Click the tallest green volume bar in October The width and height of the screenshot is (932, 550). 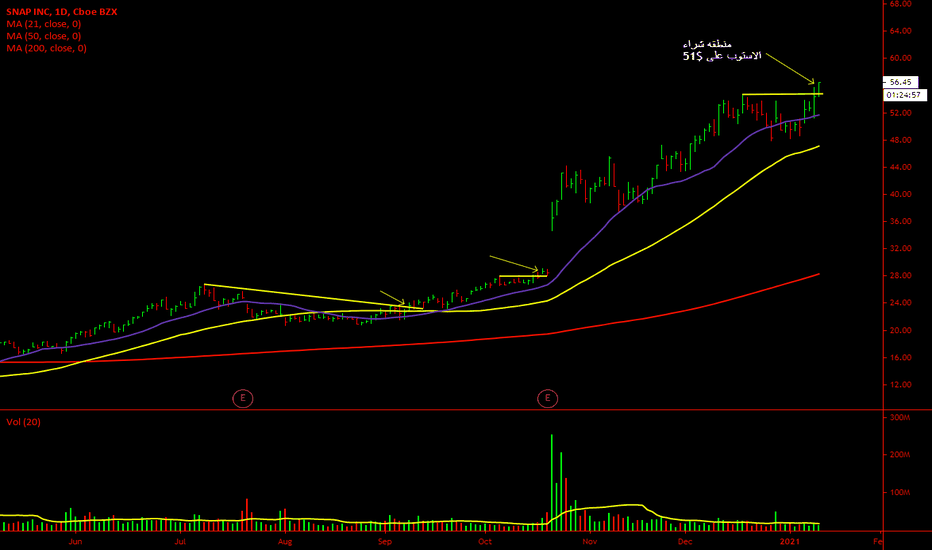point(552,482)
